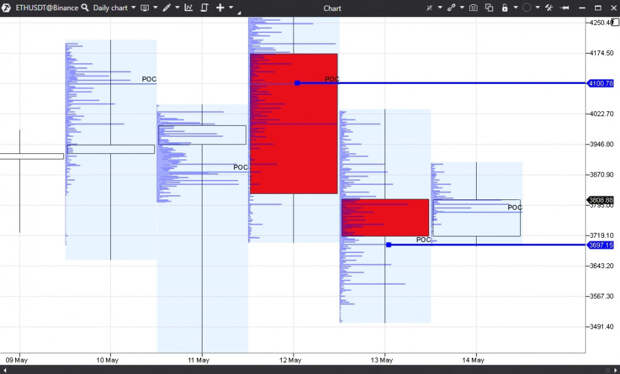620x374 pixels.
Task: Click the link chain icon
Action: 451,8
